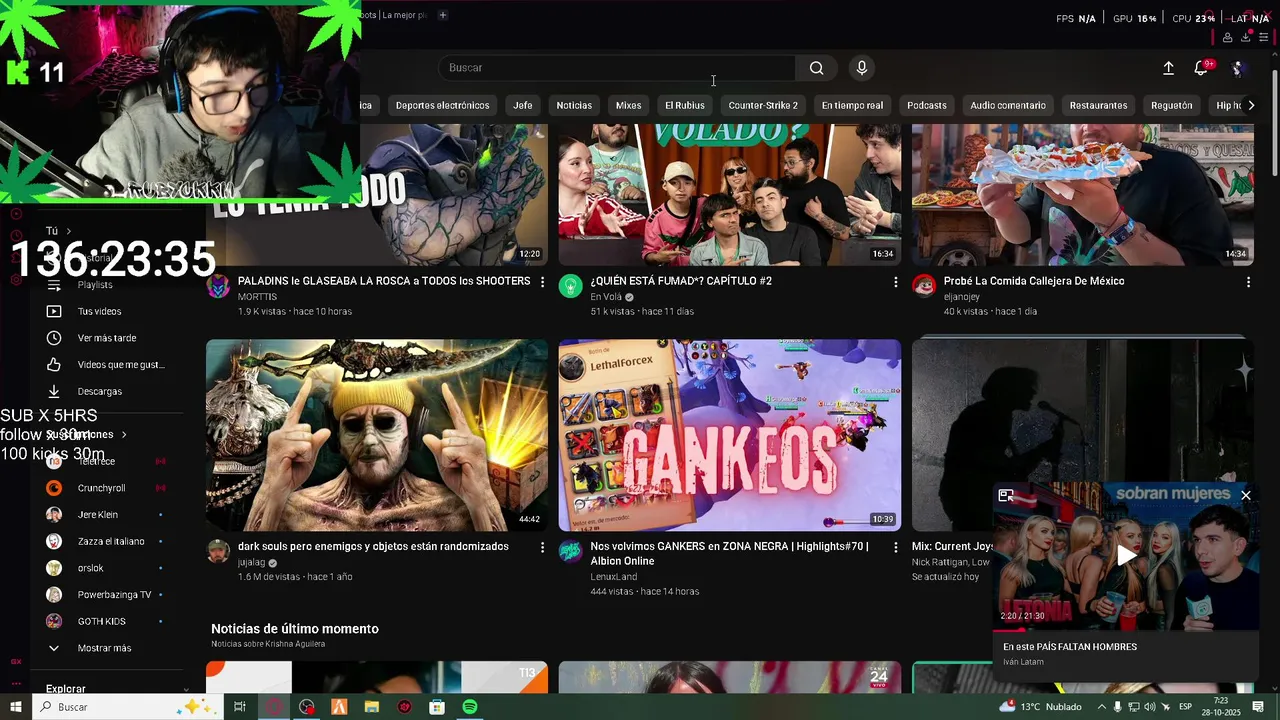Screen dimensions: 1280x720
Task: Click the Windows taskbar search box
Action: (128, 707)
